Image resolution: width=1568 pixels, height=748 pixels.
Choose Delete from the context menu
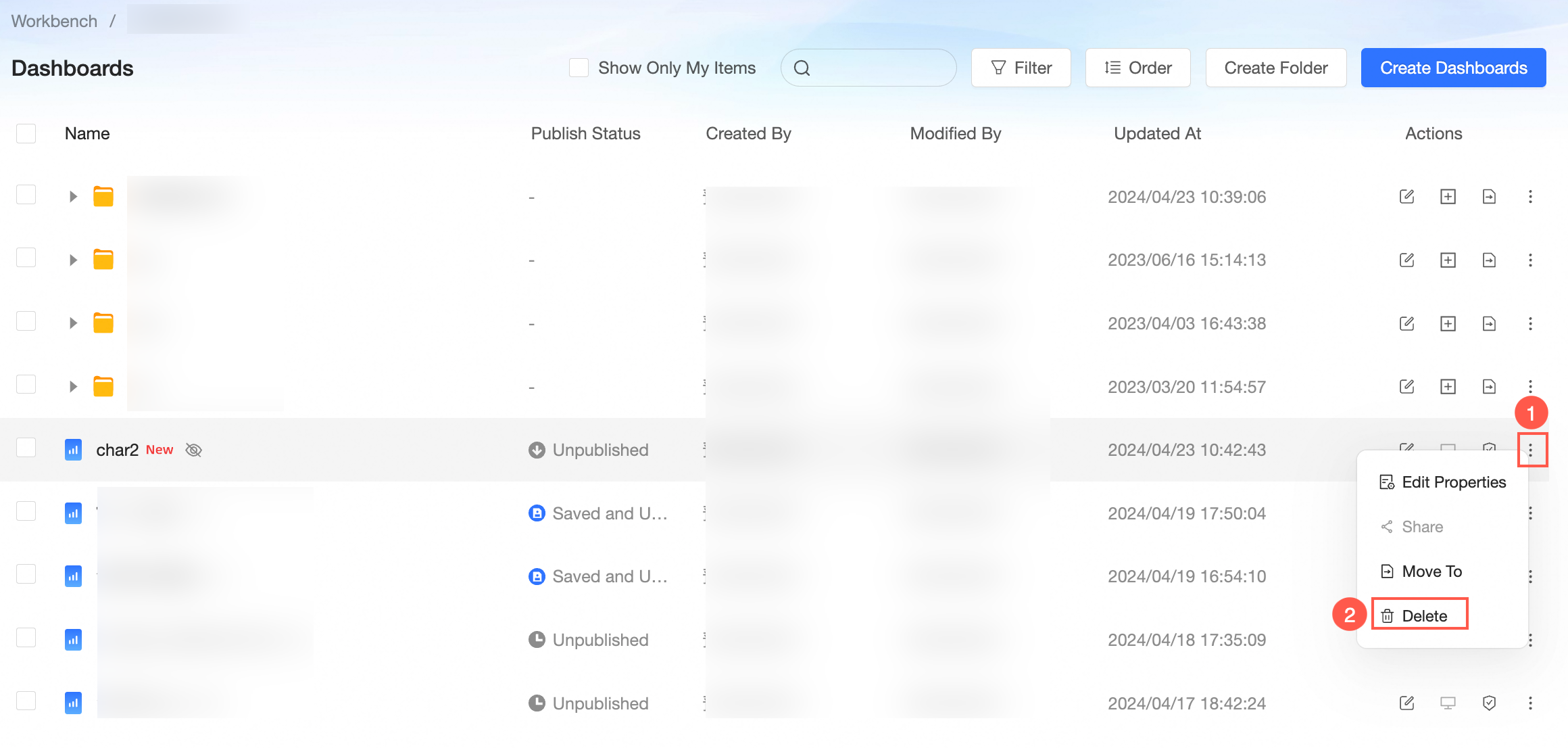tap(1423, 616)
